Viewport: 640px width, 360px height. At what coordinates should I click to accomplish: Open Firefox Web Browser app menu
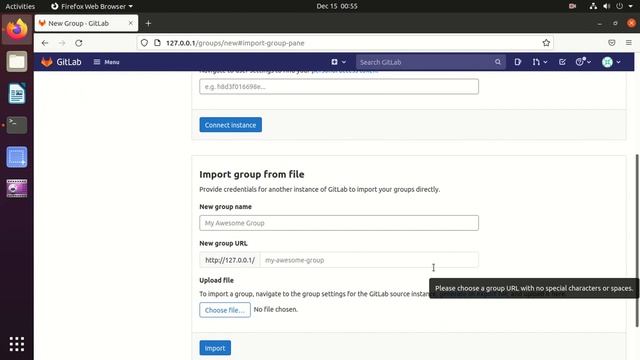(x=91, y=6)
